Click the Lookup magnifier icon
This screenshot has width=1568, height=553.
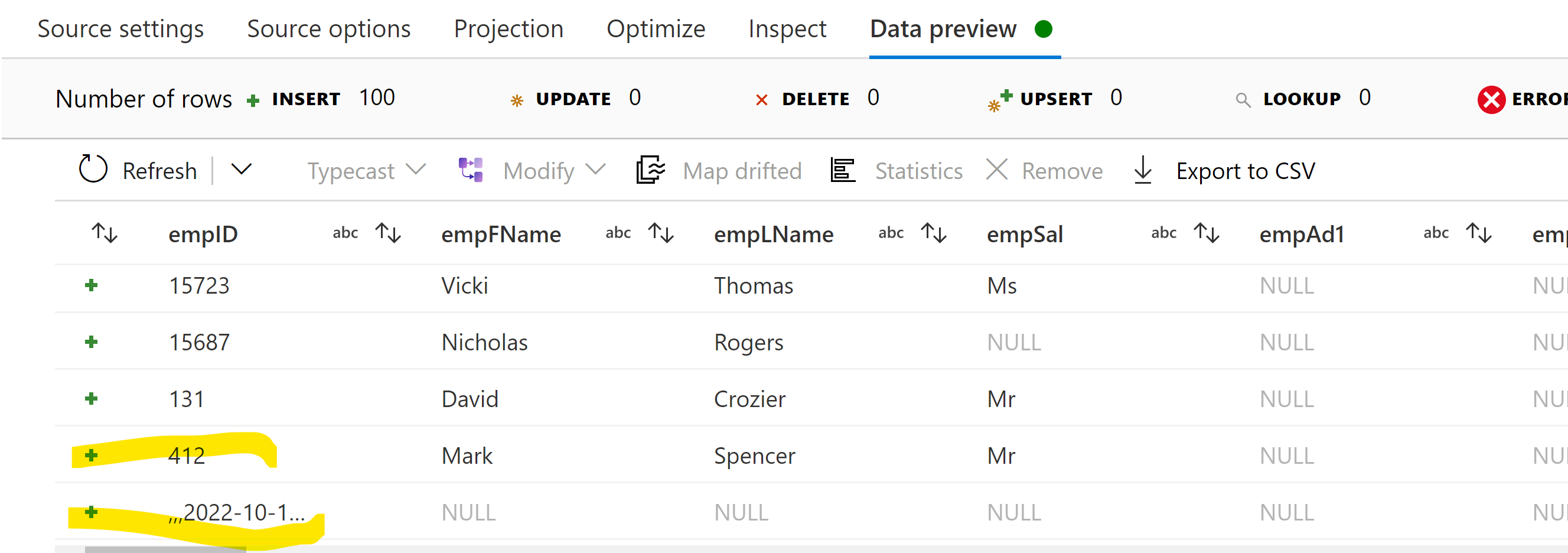(x=1244, y=99)
